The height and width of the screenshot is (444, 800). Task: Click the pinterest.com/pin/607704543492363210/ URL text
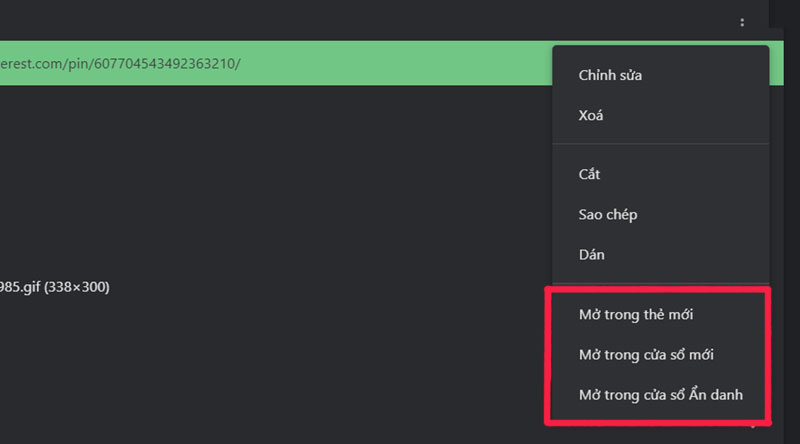(x=120, y=64)
